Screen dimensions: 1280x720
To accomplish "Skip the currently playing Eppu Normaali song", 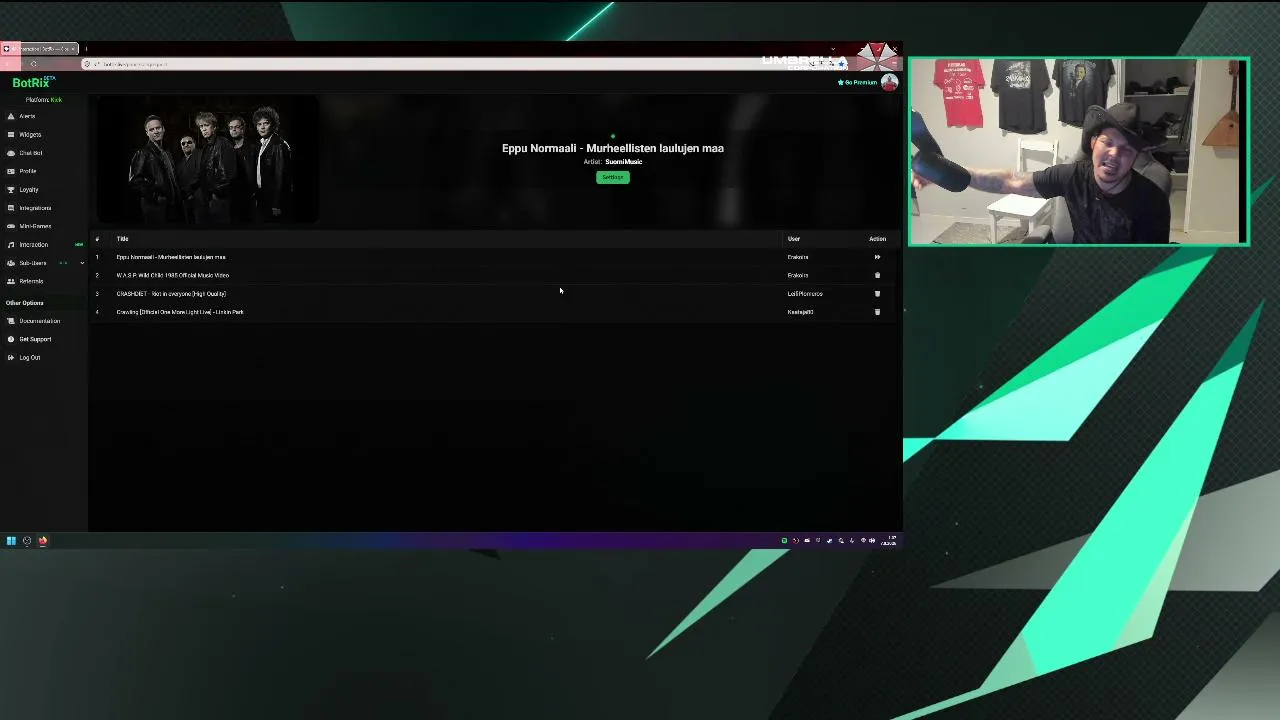I will click(877, 257).
